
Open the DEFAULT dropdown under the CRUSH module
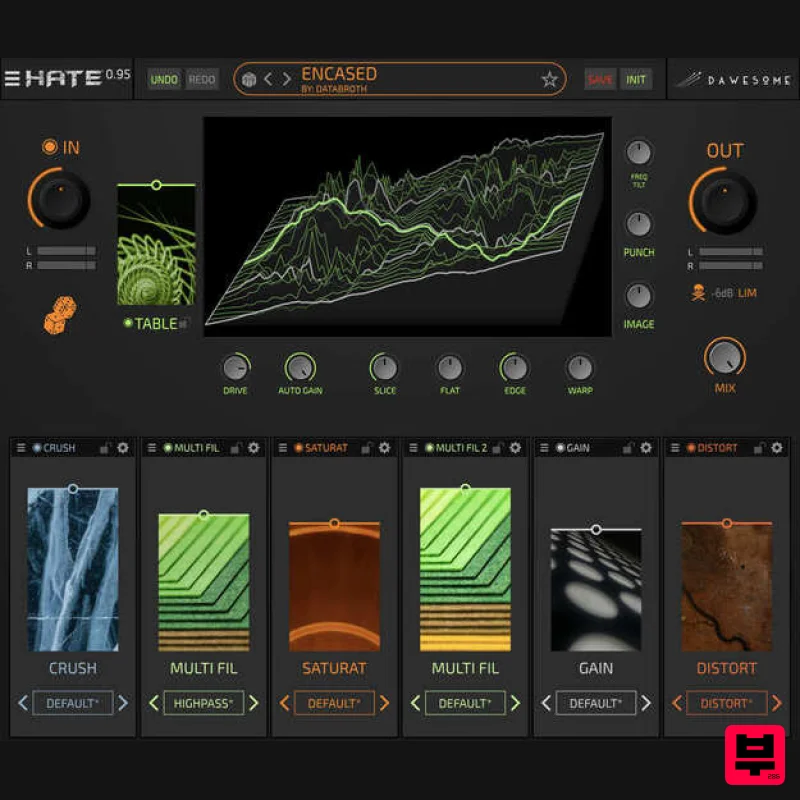pos(71,703)
